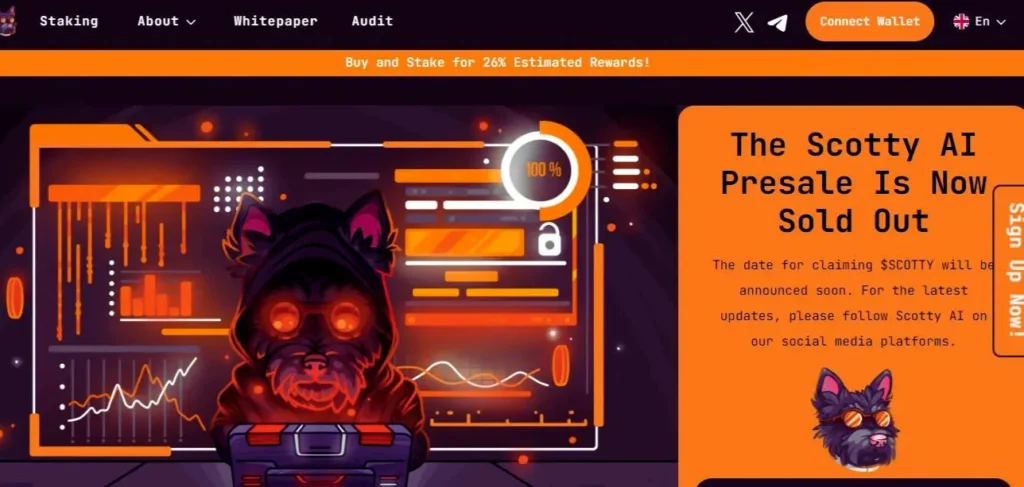
Task: Click the UK flag language icon
Action: click(961, 22)
